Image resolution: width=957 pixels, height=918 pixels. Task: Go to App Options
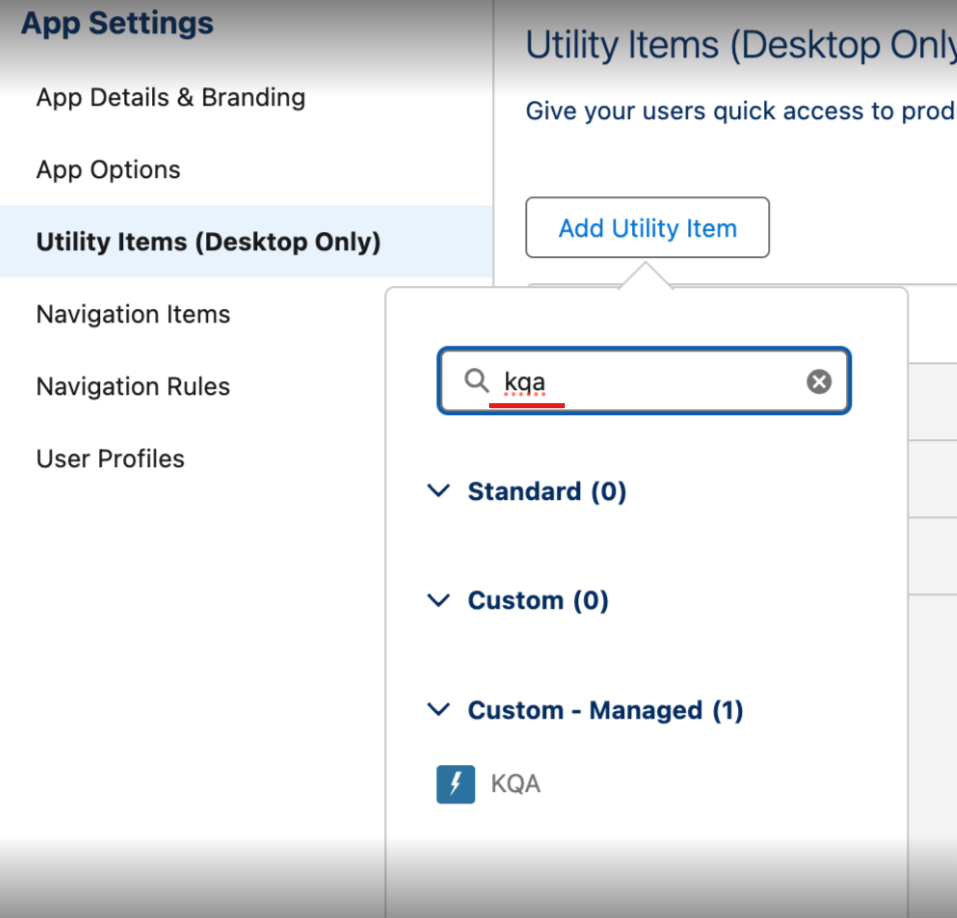[108, 170]
